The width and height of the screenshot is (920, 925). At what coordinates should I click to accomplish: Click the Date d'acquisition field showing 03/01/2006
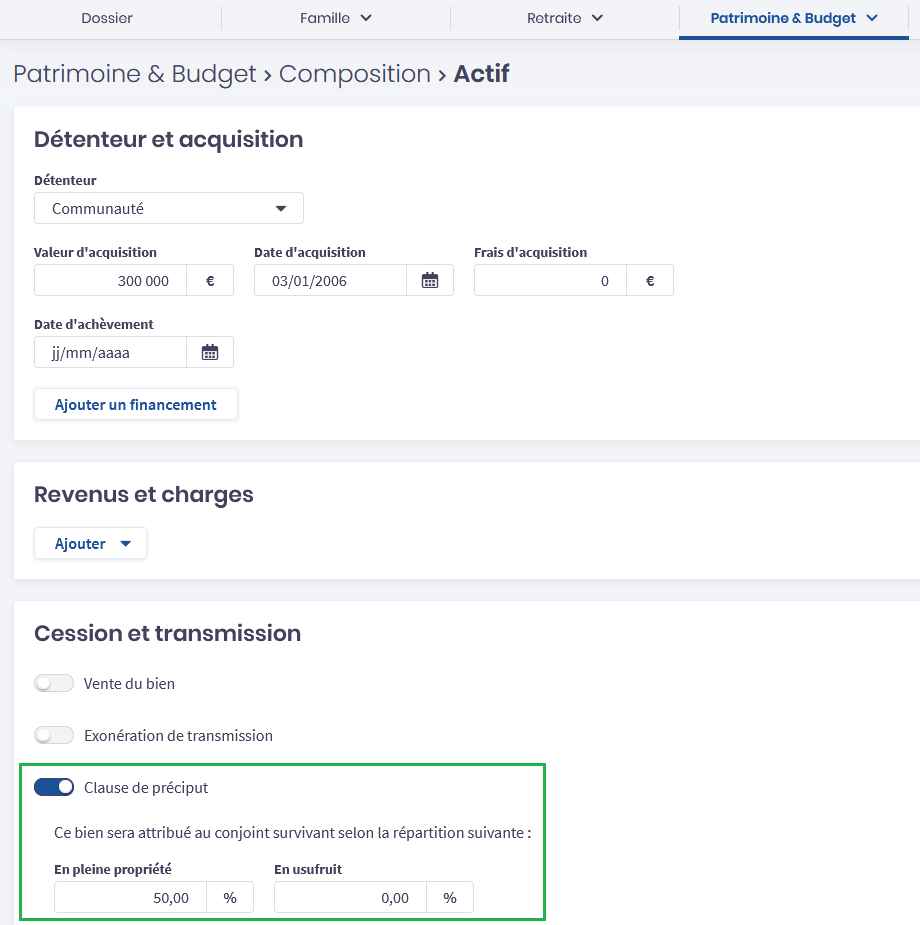coord(330,281)
